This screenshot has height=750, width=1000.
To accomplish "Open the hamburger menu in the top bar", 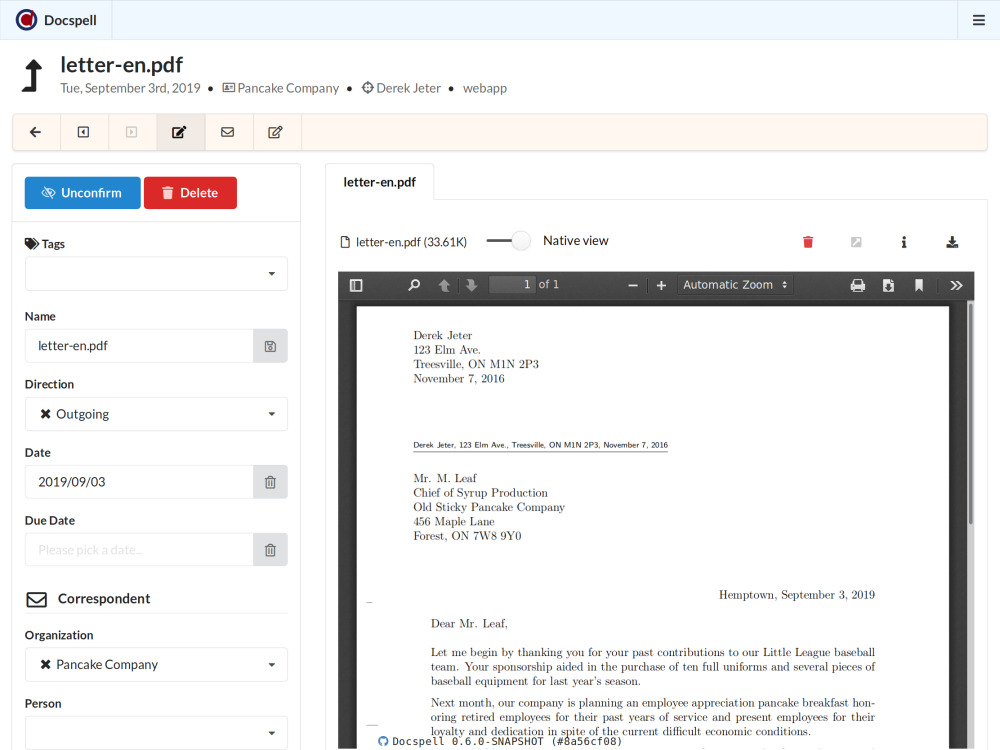I will coord(979,20).
